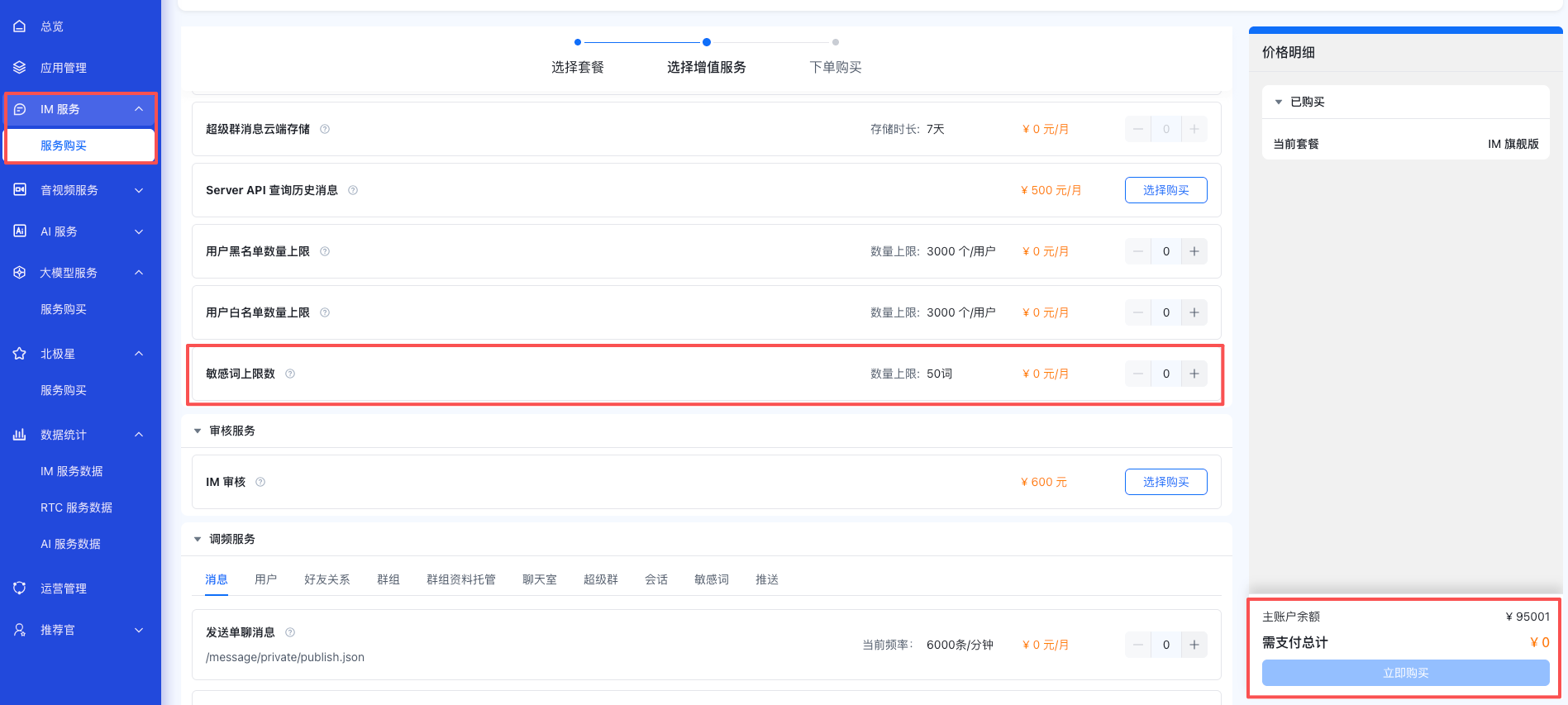Click the AI 服务 icon

(x=20, y=231)
